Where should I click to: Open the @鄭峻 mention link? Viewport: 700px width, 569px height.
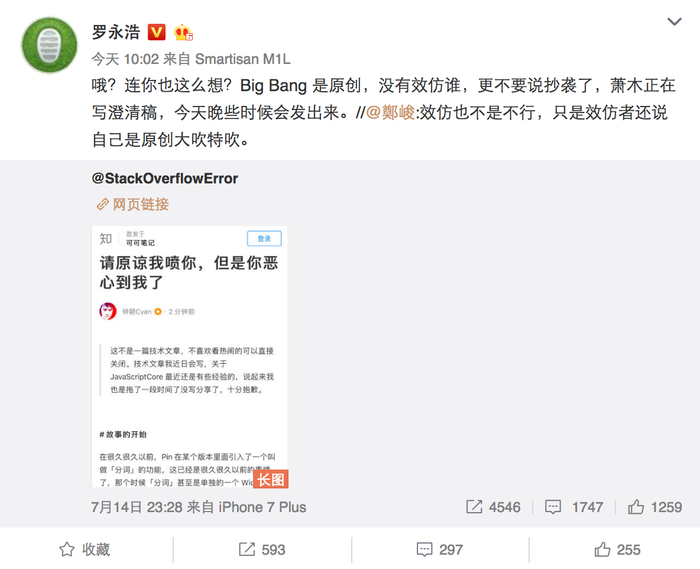point(391,112)
